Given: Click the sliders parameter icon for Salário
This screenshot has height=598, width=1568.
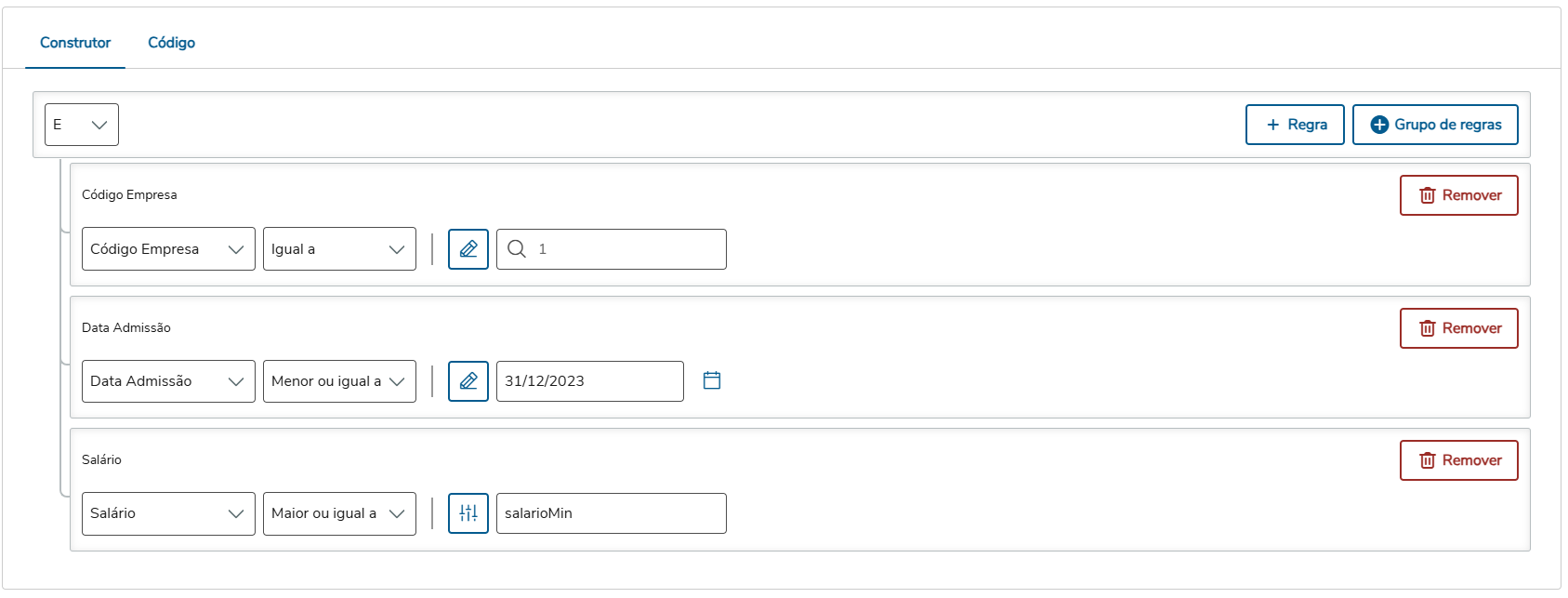Looking at the screenshot, I should tap(468, 513).
